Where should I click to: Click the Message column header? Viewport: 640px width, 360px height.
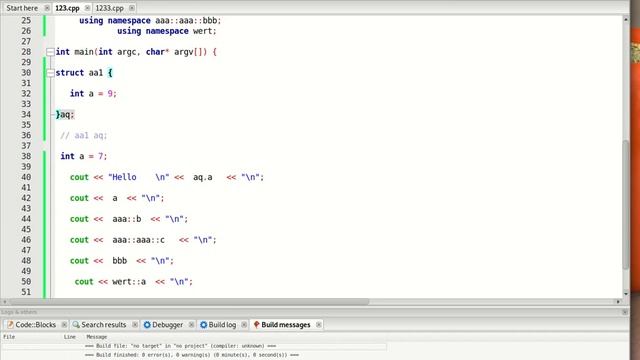pos(97,337)
